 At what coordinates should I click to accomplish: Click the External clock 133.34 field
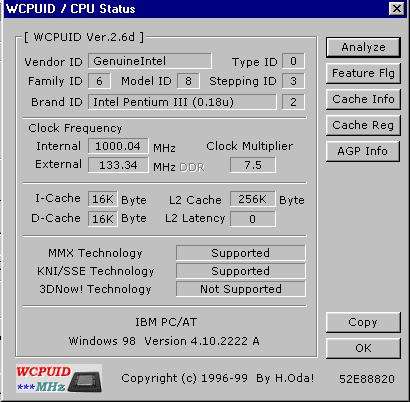(x=118, y=165)
